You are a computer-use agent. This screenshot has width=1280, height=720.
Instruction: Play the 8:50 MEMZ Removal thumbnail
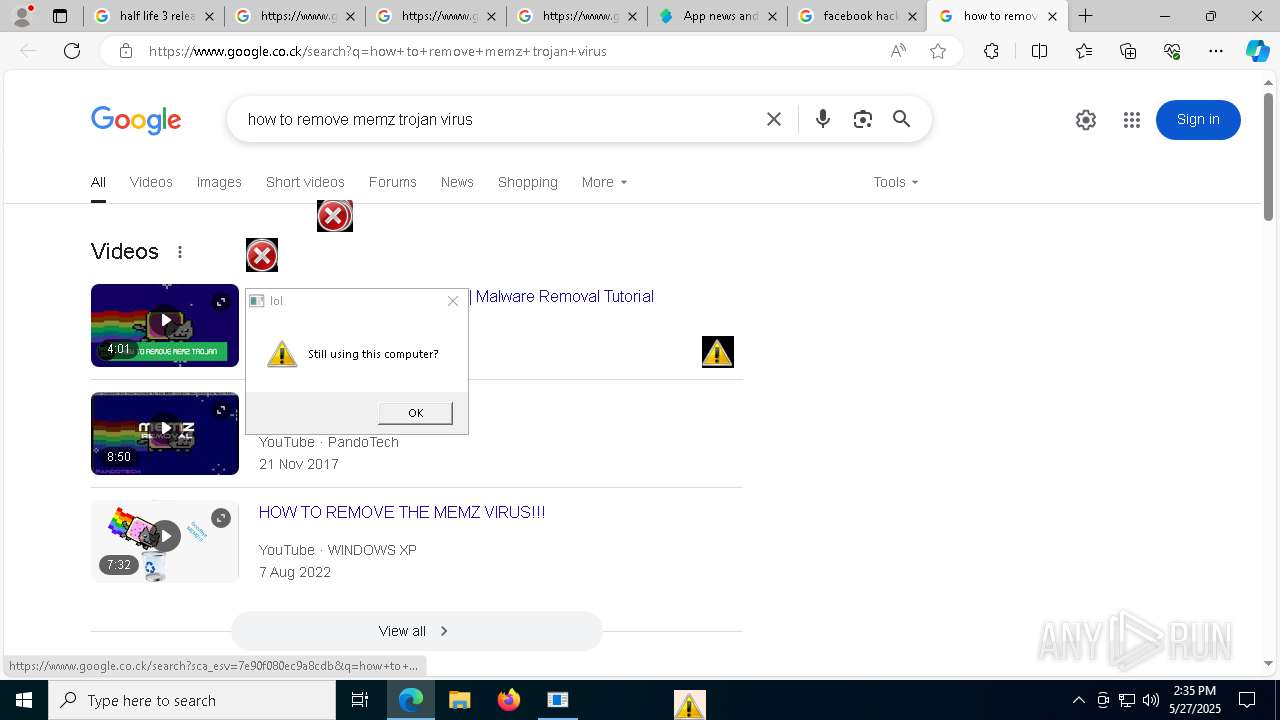pyautogui.click(x=165, y=433)
